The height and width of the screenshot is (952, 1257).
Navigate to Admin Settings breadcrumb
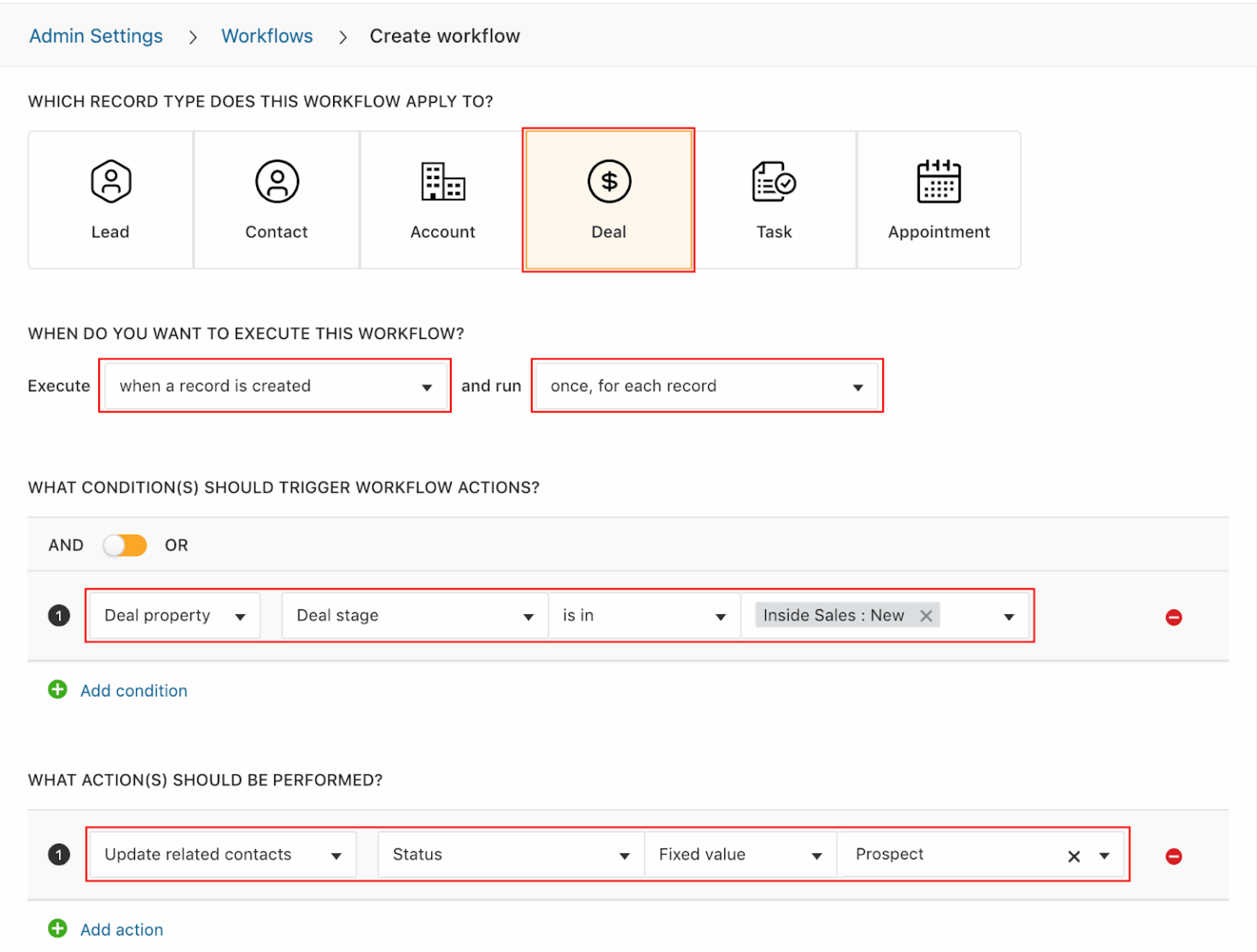(x=96, y=35)
